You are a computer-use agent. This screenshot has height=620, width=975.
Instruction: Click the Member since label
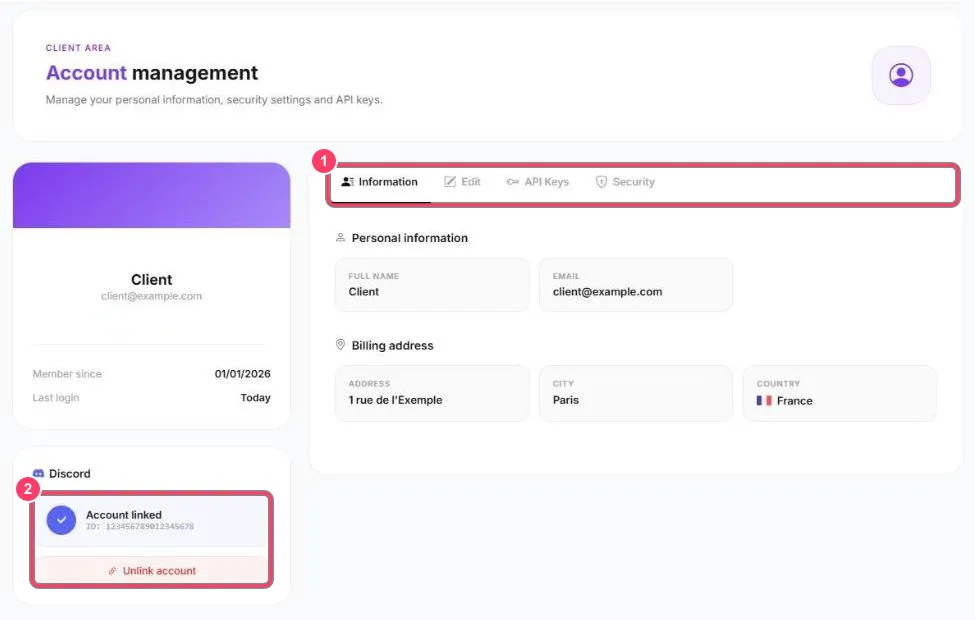coord(67,374)
